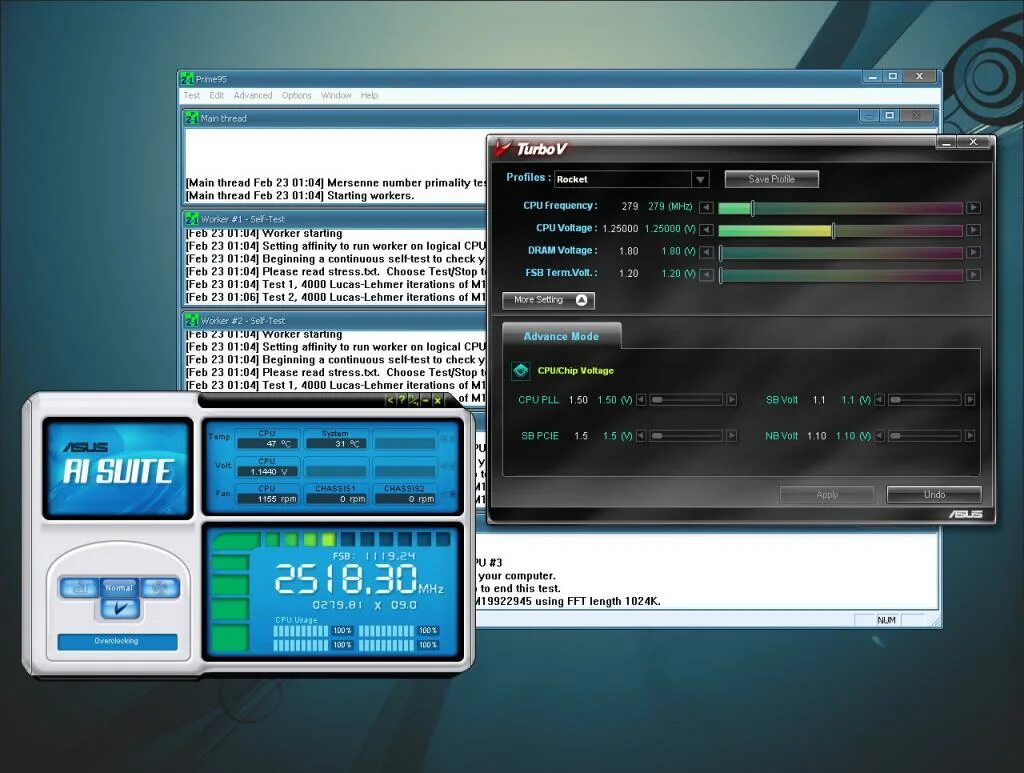This screenshot has height=773, width=1024.
Task: Decrease DRAM Voltage with left arrow
Action: click(705, 252)
